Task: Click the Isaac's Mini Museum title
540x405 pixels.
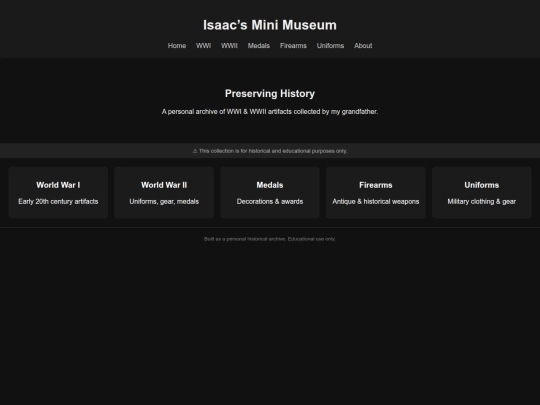Action: point(270,25)
